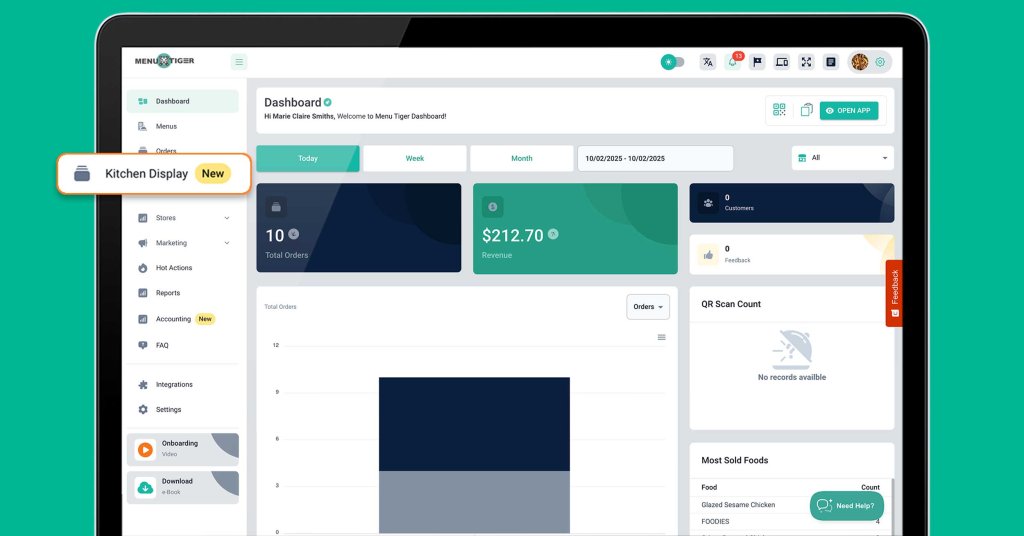Toggle the light/dark theme switch
Screen dimensions: 1024x536
[x=673, y=62]
